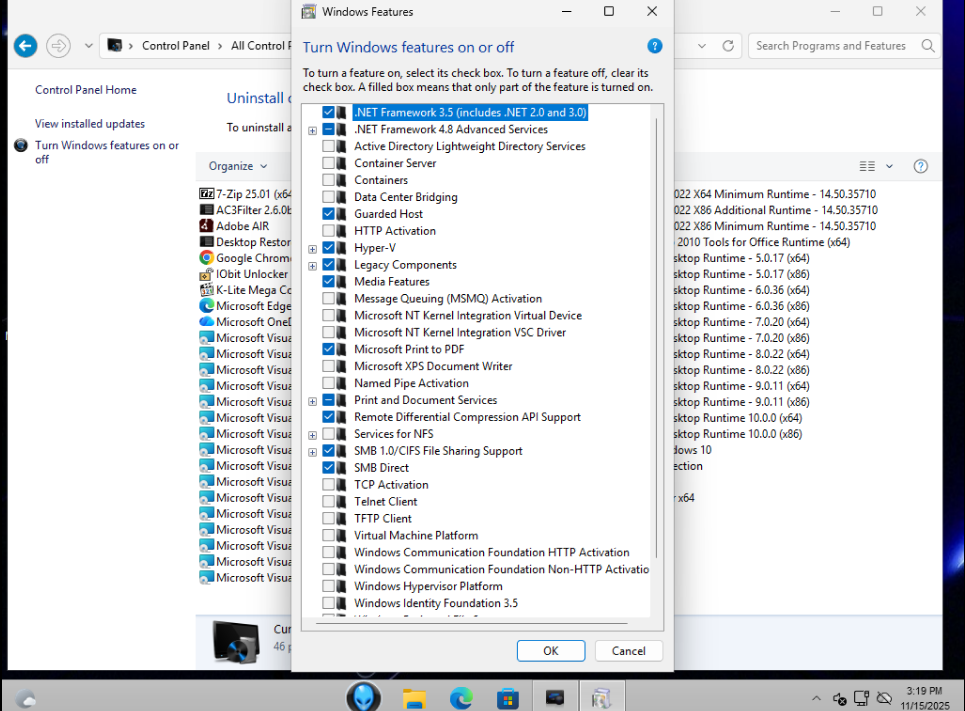Check the Virtual Machine Platform box

point(329,536)
